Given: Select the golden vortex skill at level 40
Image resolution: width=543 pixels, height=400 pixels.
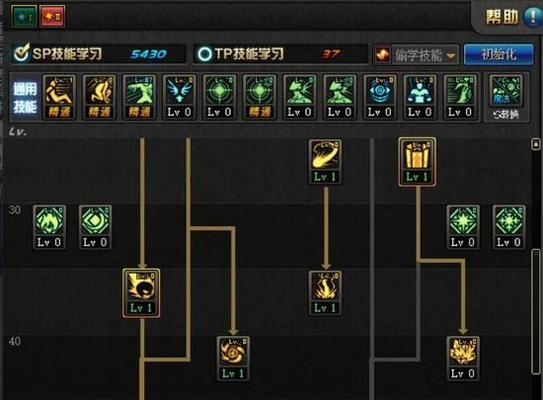Looking at the screenshot, I should [233, 358].
